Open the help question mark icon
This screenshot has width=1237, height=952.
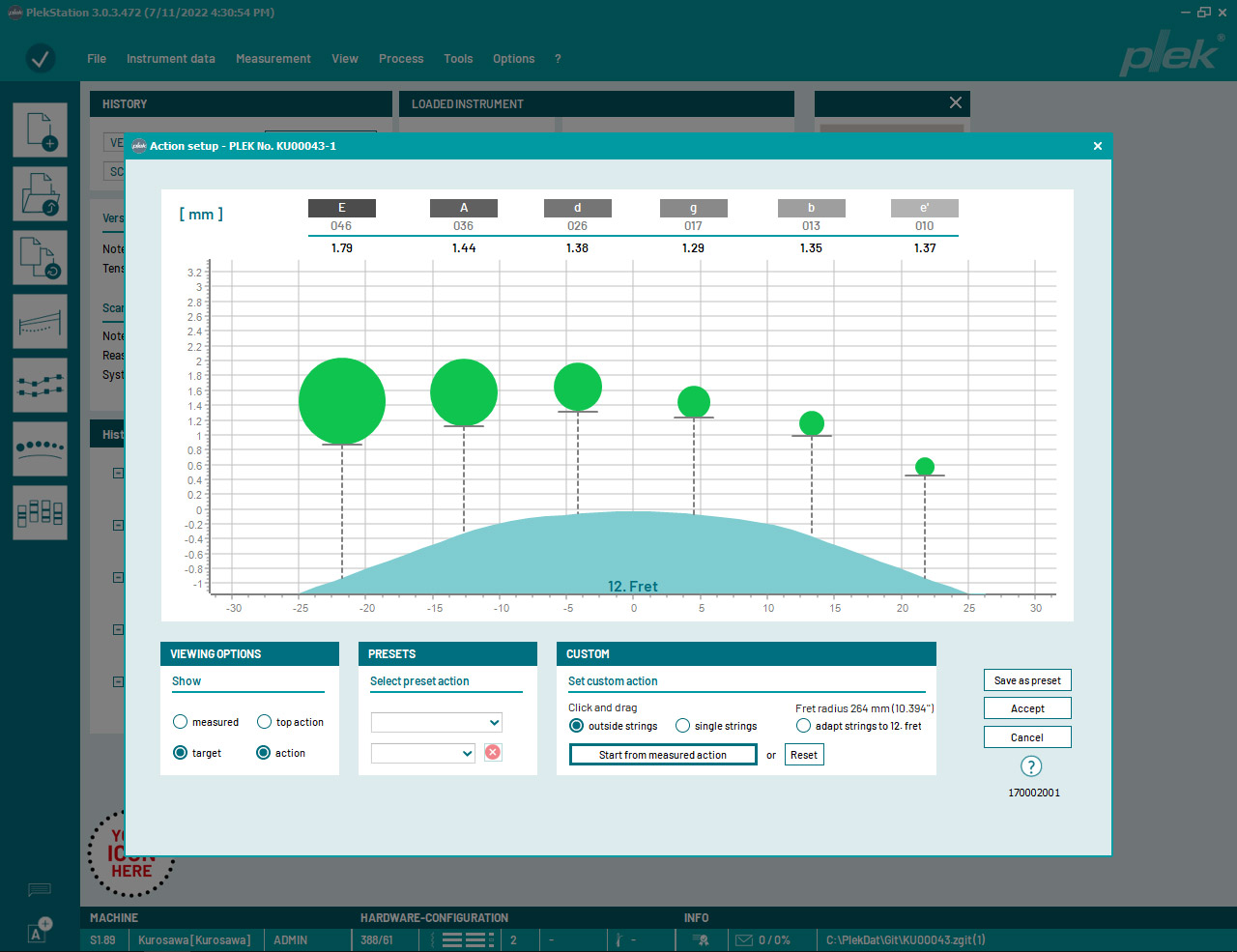tap(1031, 766)
